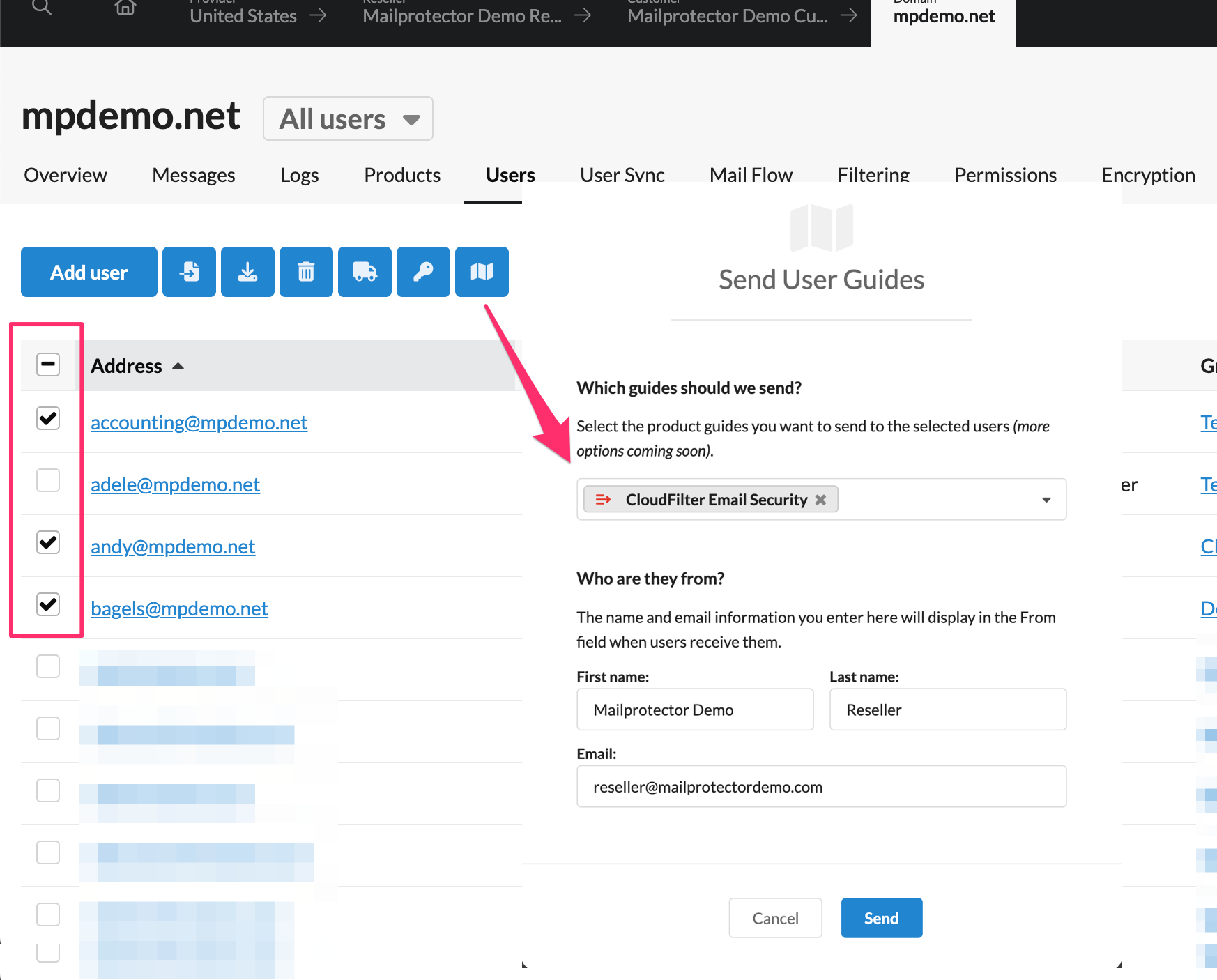Screen dimensions: 1217x980
Task: Click Mailprotector Demo Re... breadcrumb
Action: (x=462, y=15)
